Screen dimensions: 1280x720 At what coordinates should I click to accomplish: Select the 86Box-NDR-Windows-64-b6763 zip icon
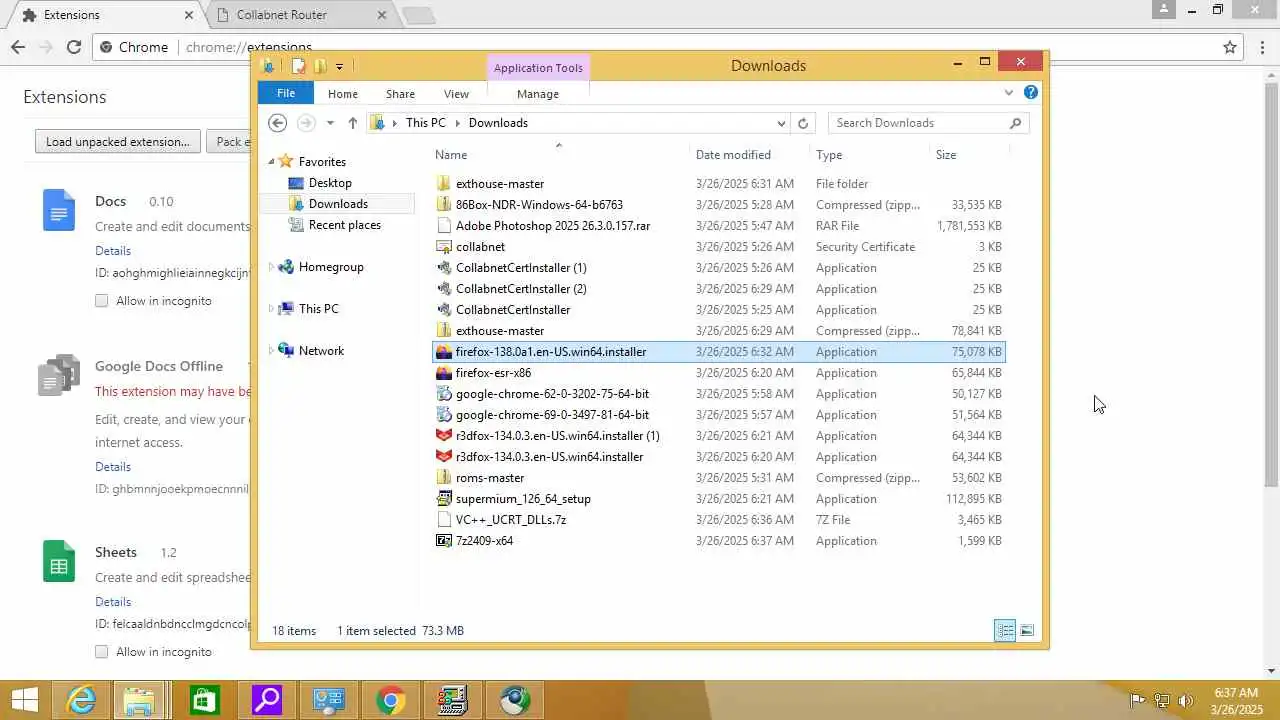pos(444,205)
